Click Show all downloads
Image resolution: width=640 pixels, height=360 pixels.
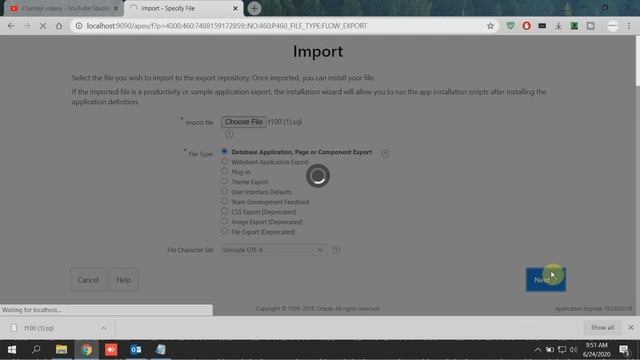click(x=602, y=327)
